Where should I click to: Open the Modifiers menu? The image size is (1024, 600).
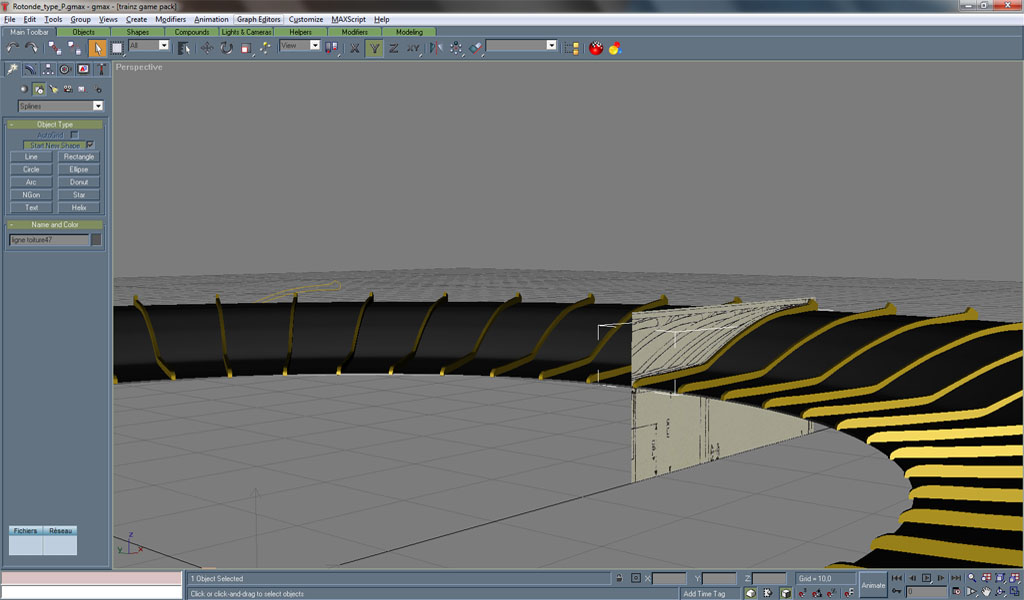170,19
